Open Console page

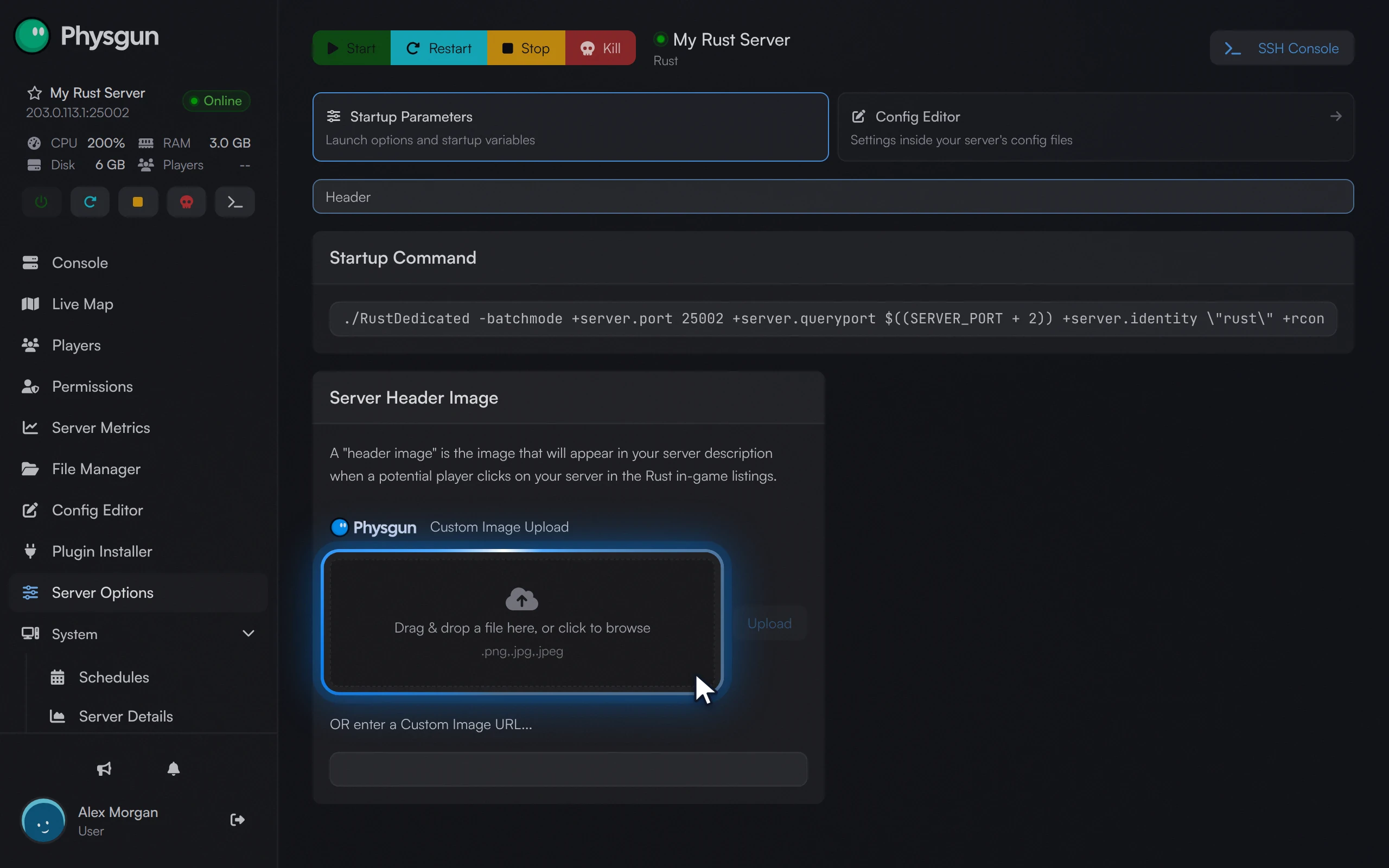click(x=138, y=263)
